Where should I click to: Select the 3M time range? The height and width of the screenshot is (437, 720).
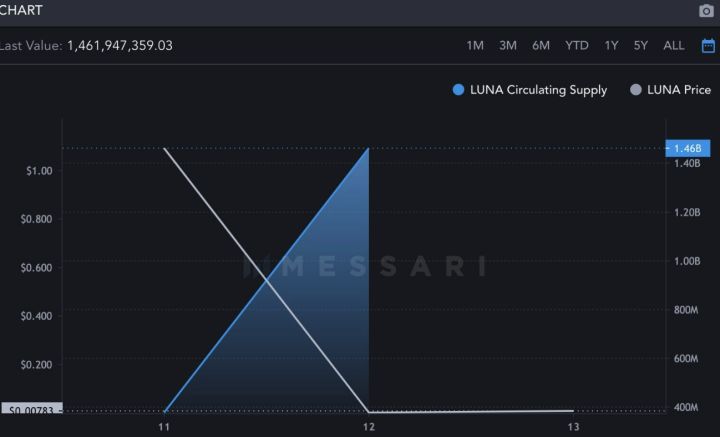pyautogui.click(x=508, y=46)
